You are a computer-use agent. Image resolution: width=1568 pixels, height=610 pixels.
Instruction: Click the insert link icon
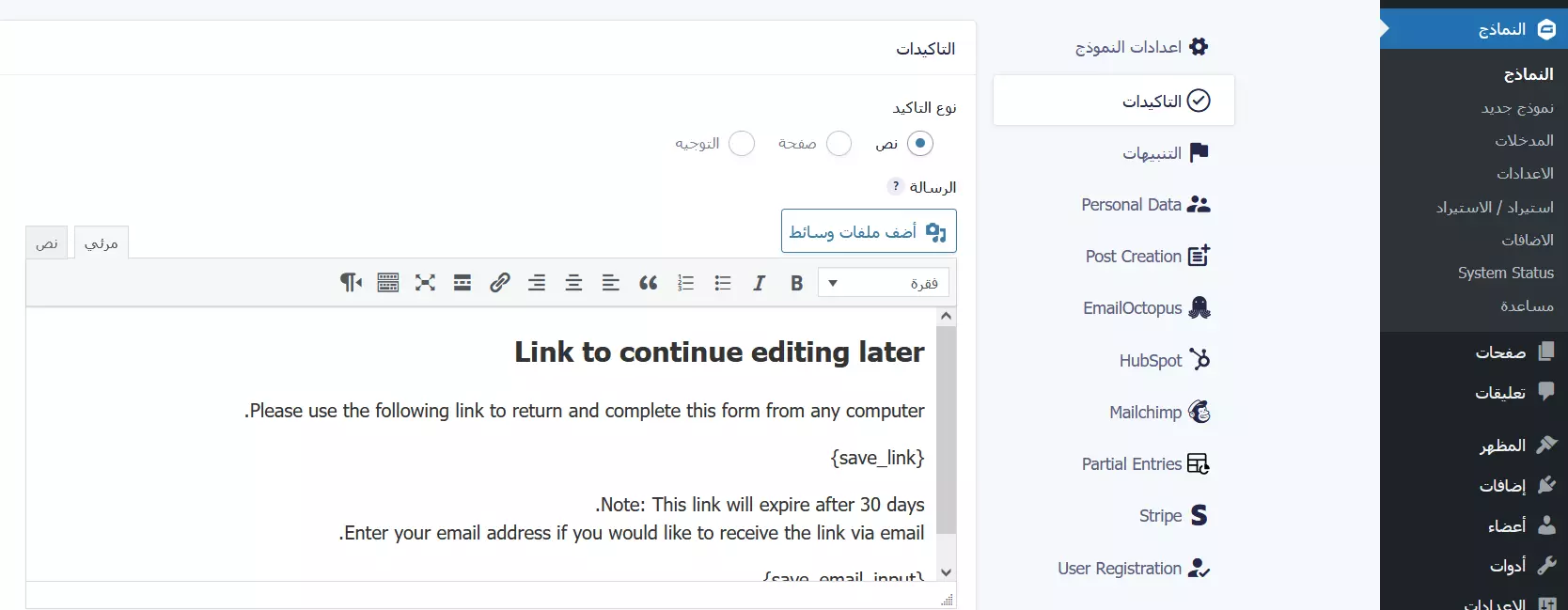pyautogui.click(x=499, y=283)
